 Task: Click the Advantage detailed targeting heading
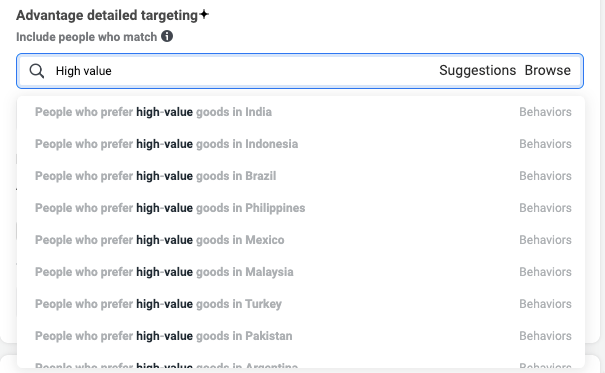(x=107, y=15)
